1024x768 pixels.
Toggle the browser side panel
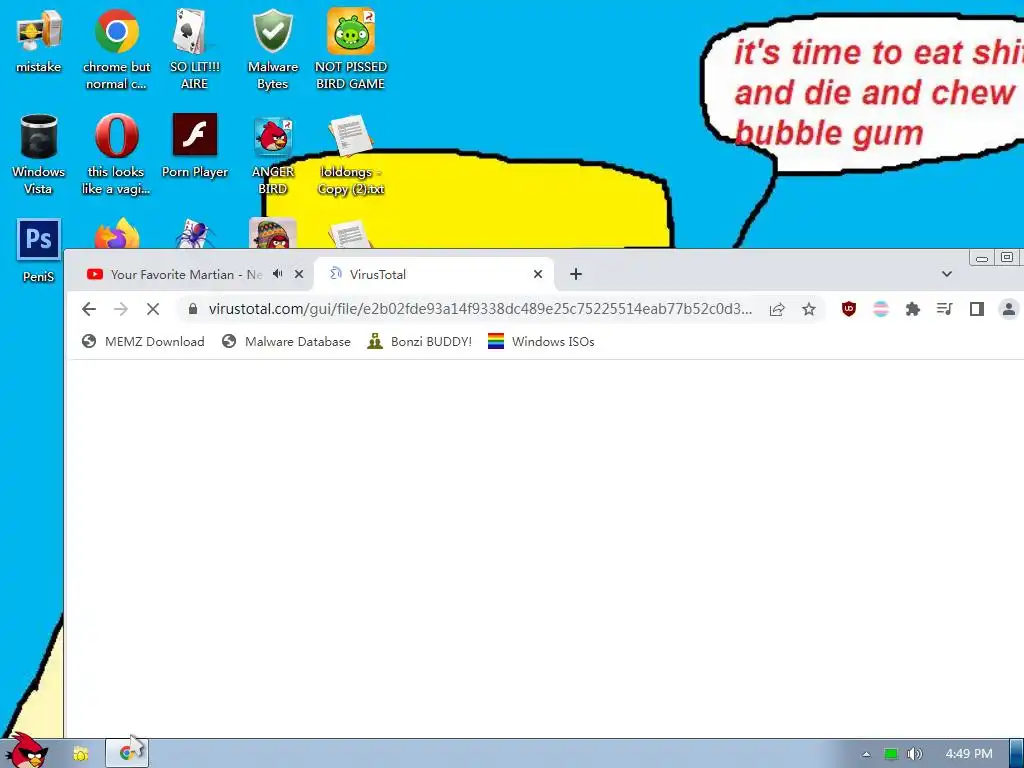coord(976,309)
